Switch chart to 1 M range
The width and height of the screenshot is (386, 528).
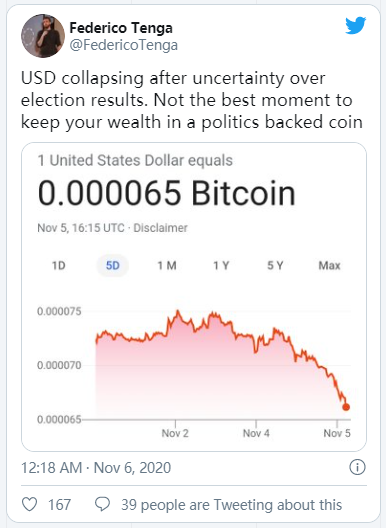[167, 266]
